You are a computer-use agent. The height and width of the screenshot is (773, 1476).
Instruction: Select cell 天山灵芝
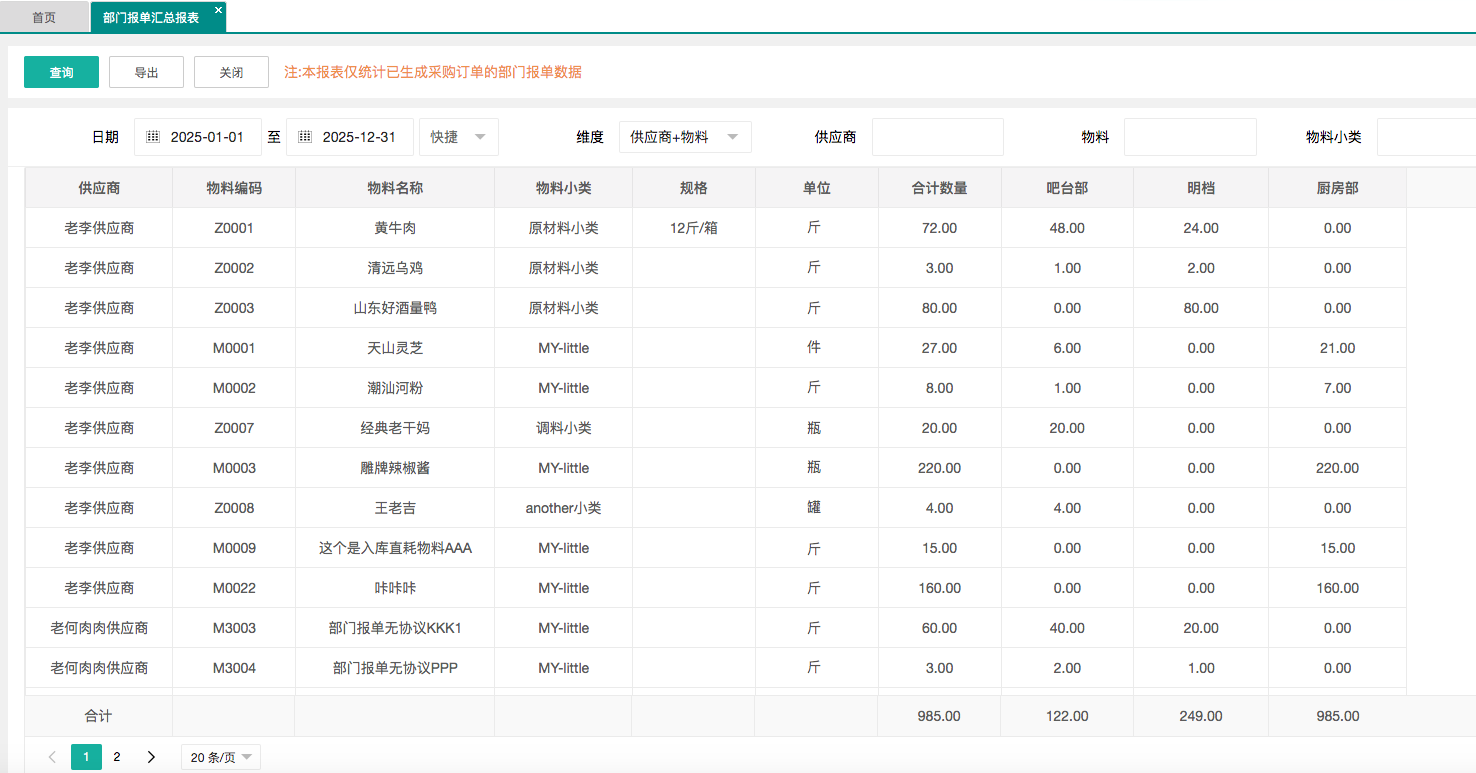pos(395,348)
